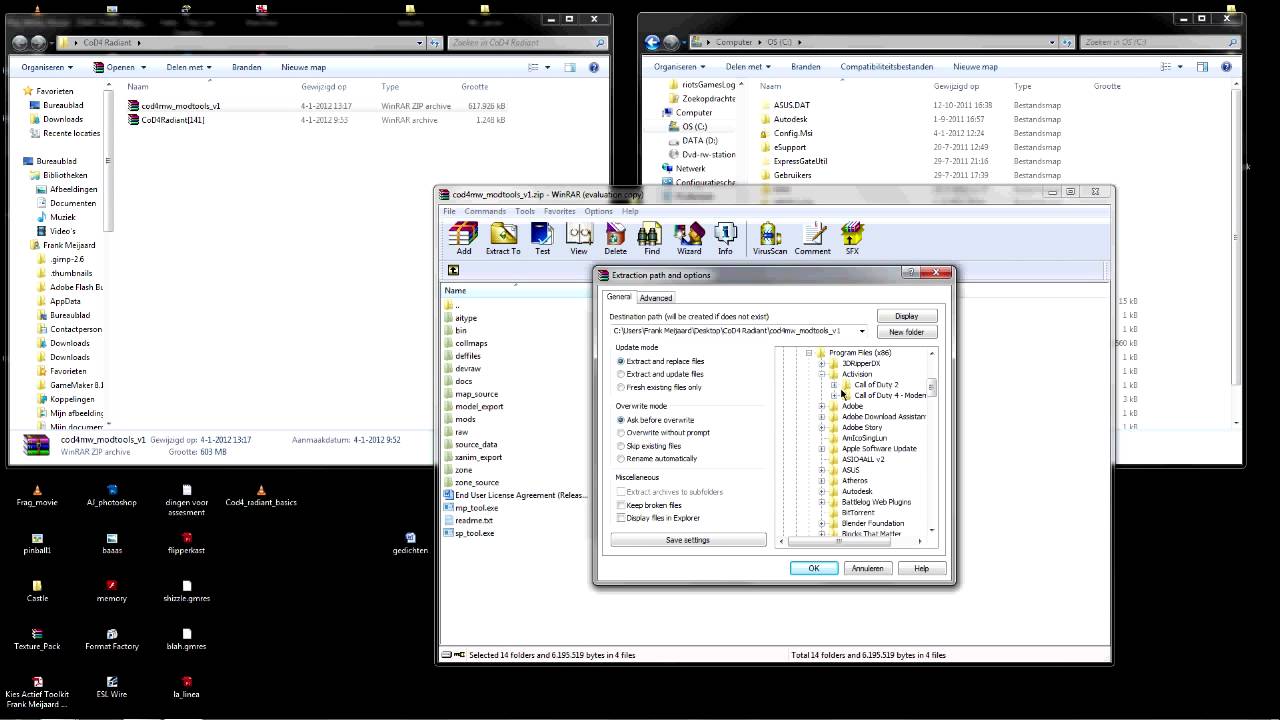This screenshot has height=720, width=1280.
Task: Open the Tools menu in WinRAR
Action: (525, 211)
